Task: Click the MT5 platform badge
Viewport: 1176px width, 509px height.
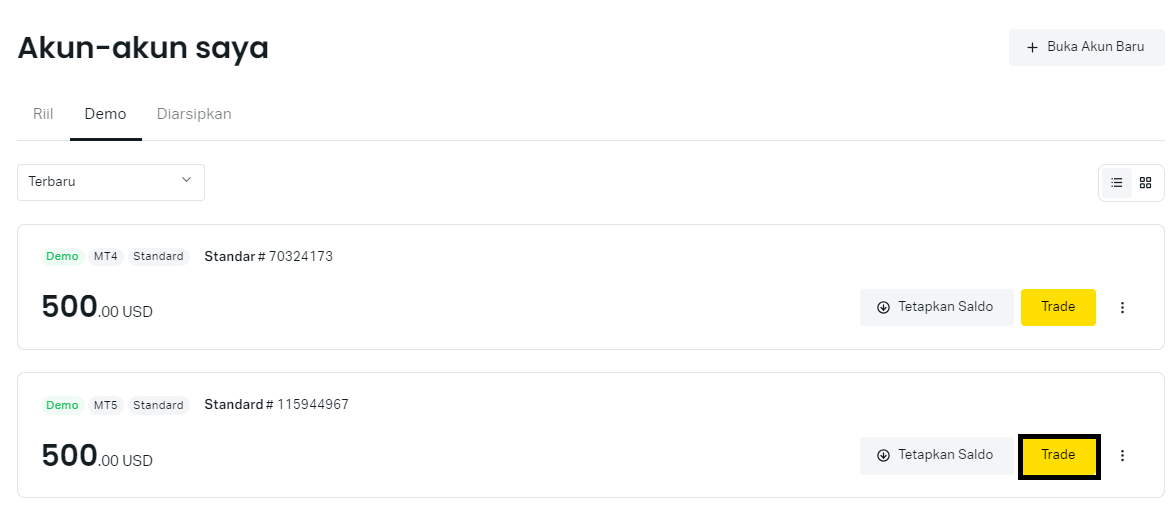Action: click(x=106, y=405)
